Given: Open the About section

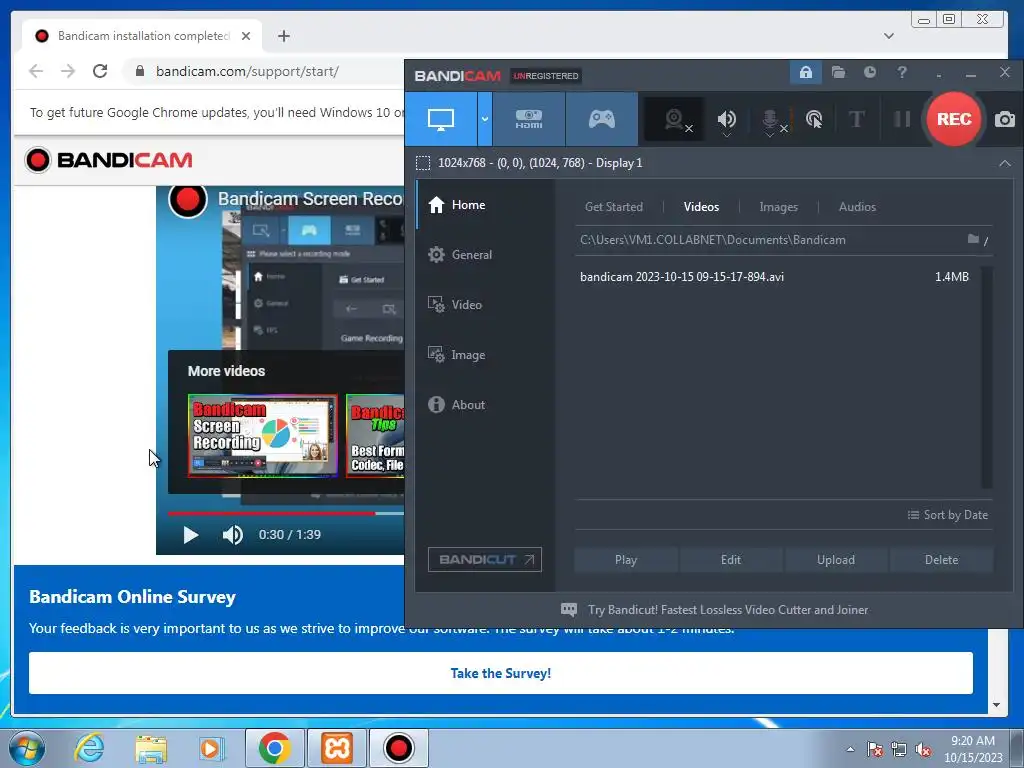Looking at the screenshot, I should (456, 405).
